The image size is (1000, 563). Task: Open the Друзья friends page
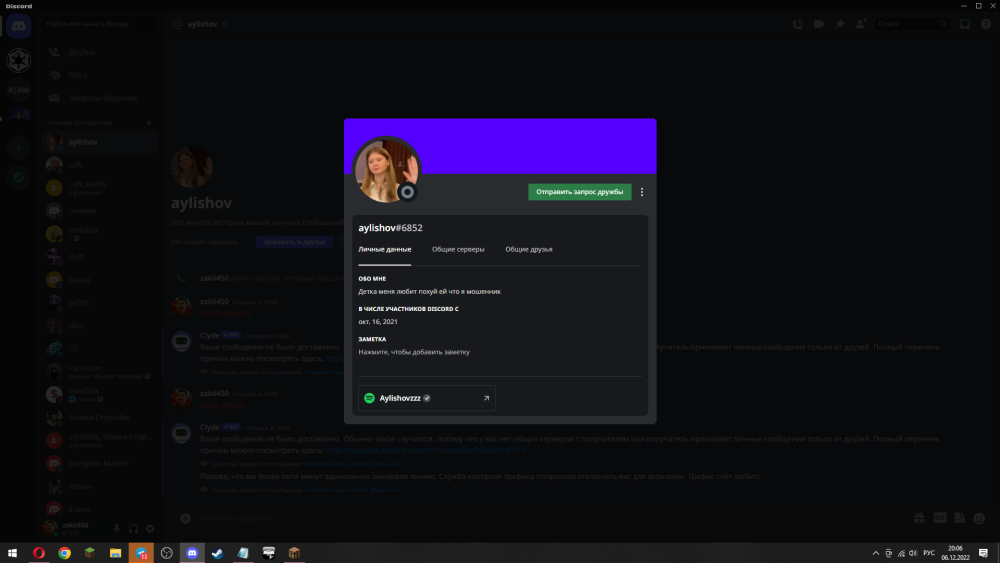coord(99,52)
